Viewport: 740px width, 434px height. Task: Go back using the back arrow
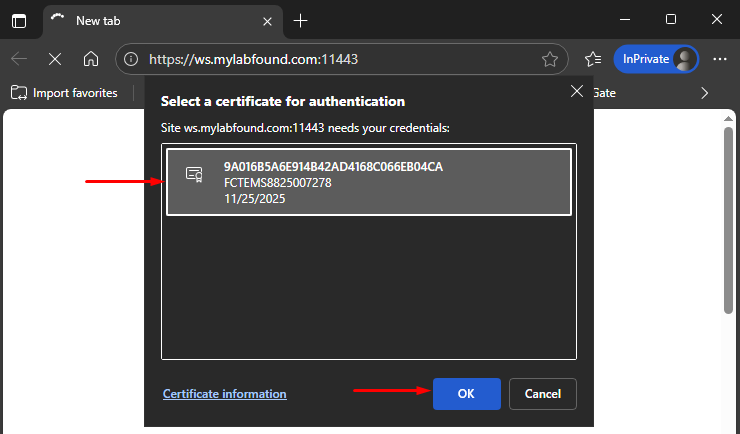click(19, 59)
